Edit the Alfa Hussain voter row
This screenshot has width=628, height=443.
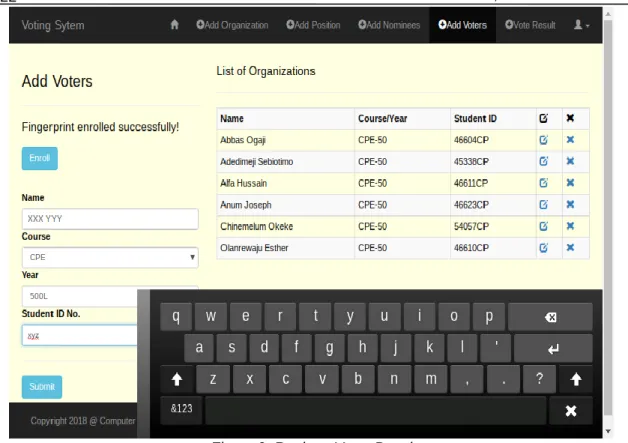(x=543, y=183)
